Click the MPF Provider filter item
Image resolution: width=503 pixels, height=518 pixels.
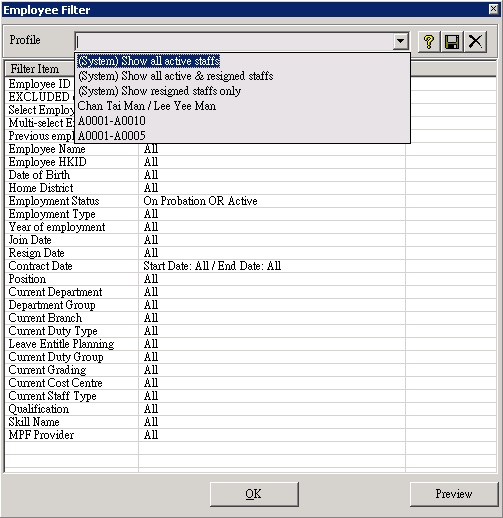click(x=41, y=435)
